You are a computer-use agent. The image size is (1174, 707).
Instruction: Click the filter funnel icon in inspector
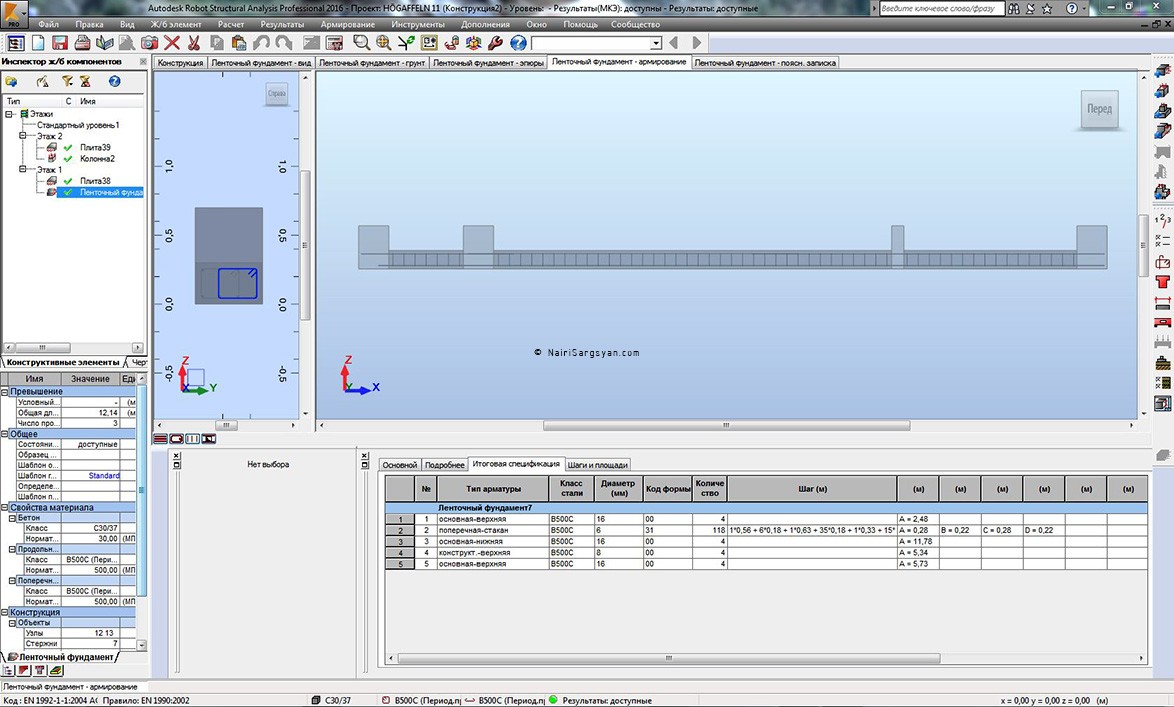67,81
